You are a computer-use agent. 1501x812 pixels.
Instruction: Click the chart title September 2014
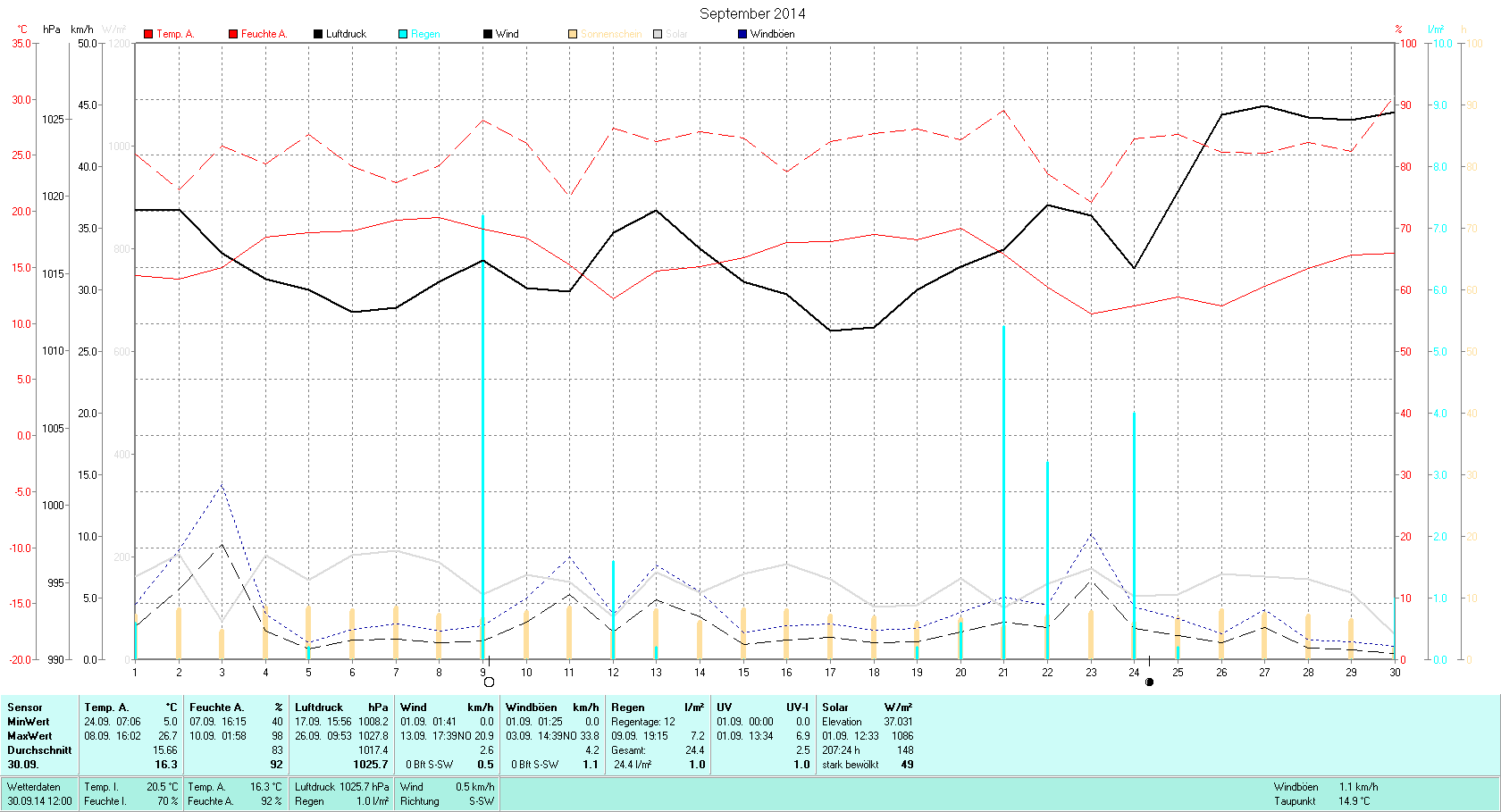(x=752, y=13)
